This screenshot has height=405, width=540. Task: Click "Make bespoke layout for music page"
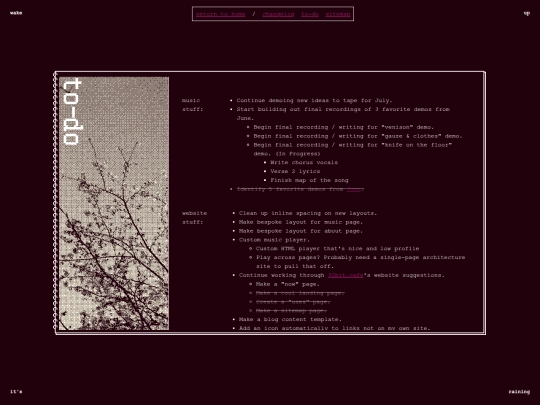(x=301, y=222)
